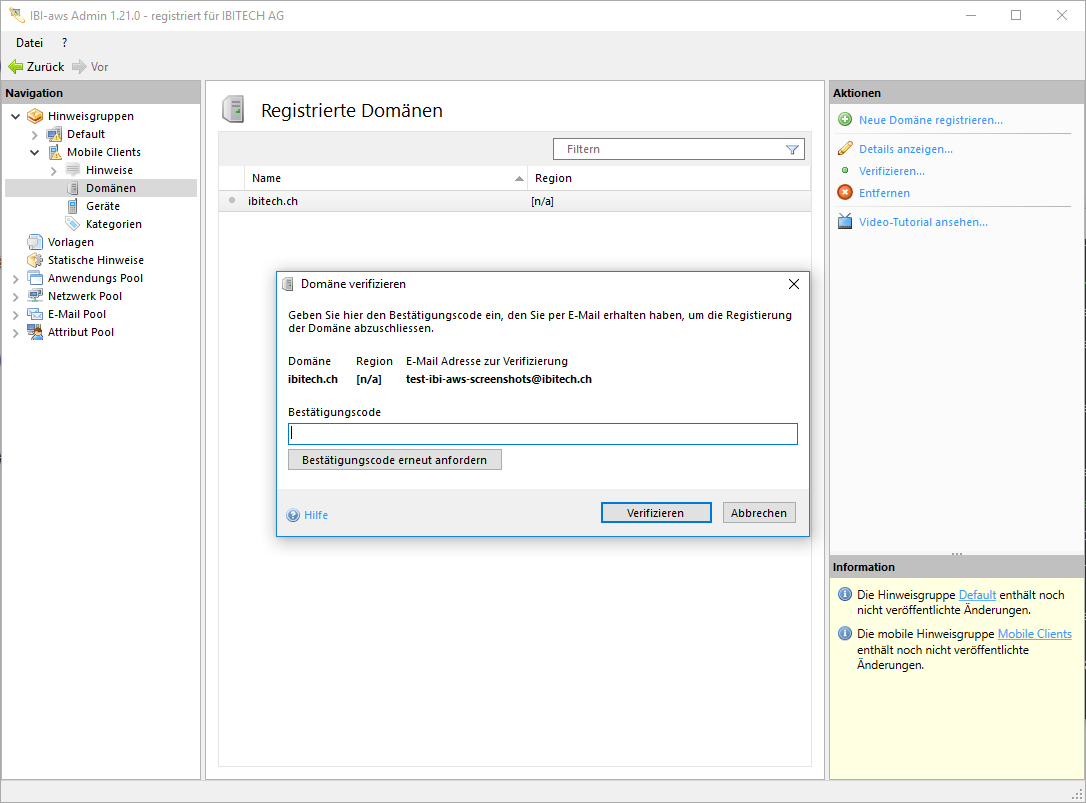Viewport: 1086px width, 803px height.
Task: Open the question mark help menu
Action: tap(65, 43)
